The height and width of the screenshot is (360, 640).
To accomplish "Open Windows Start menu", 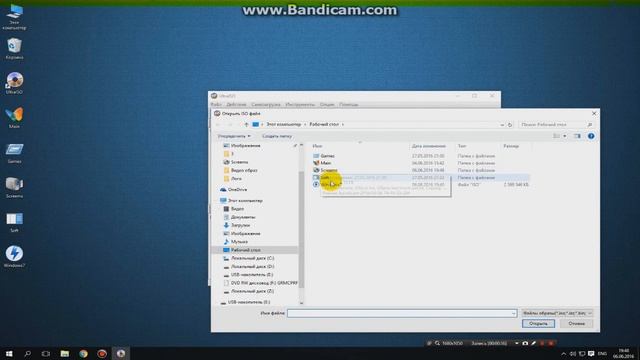I will click(9, 353).
